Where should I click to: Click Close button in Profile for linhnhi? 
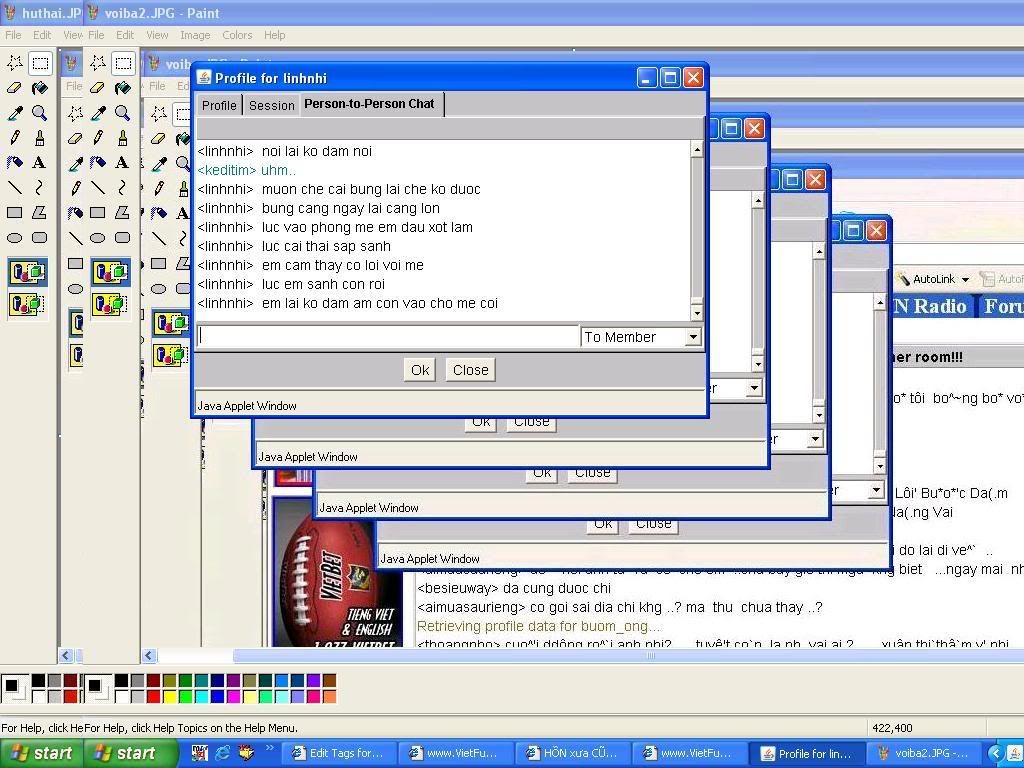coord(470,370)
